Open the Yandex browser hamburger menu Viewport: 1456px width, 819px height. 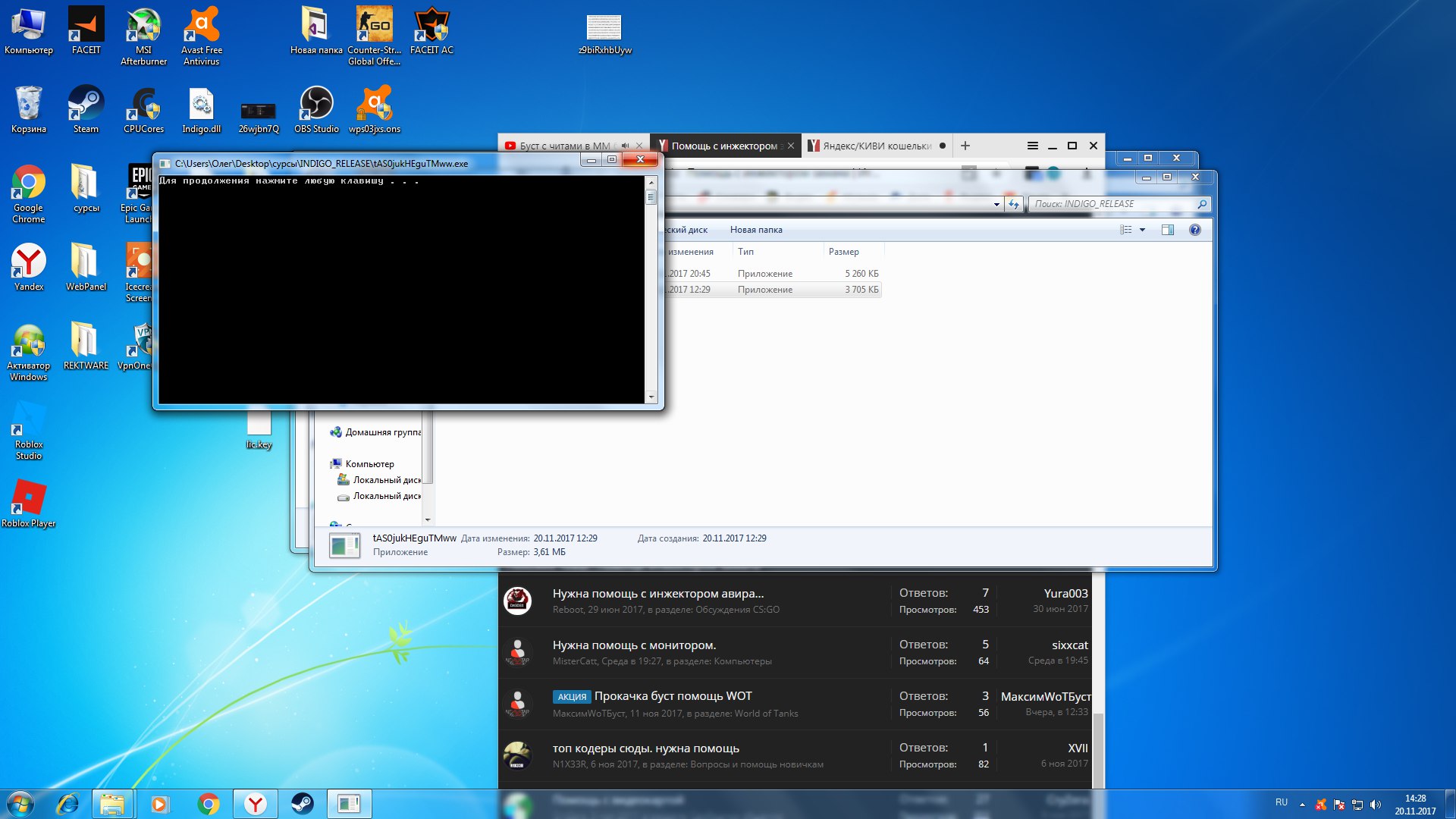coord(1032,146)
